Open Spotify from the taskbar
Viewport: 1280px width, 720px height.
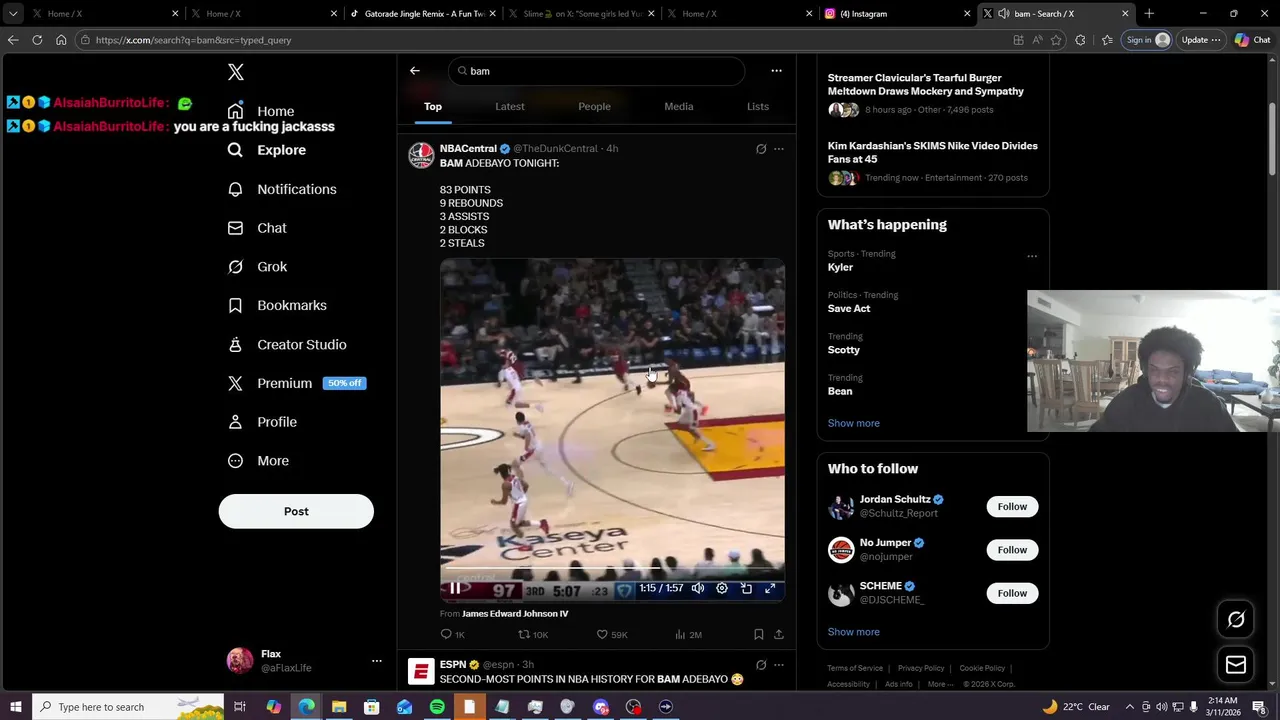[x=437, y=707]
